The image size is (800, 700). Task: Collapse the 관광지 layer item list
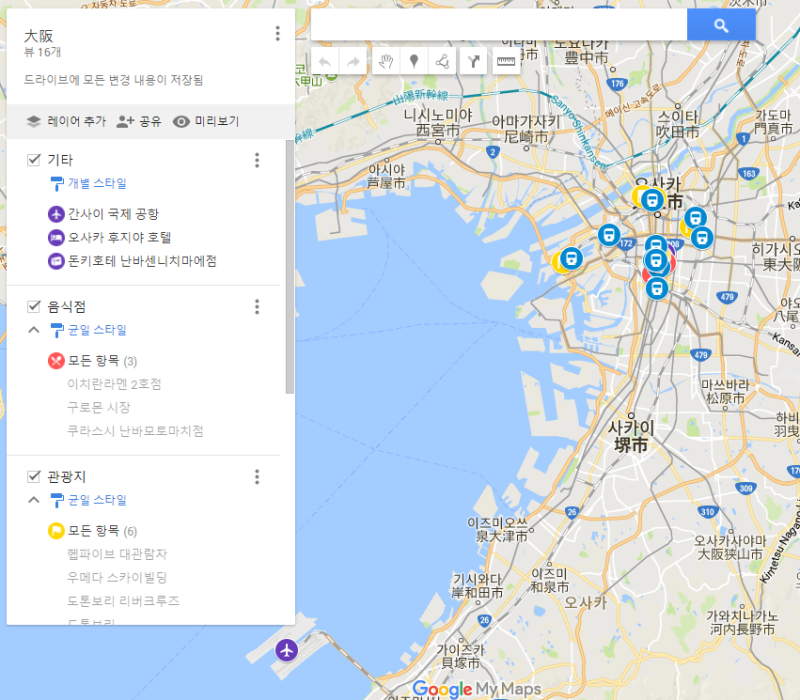click(34, 499)
